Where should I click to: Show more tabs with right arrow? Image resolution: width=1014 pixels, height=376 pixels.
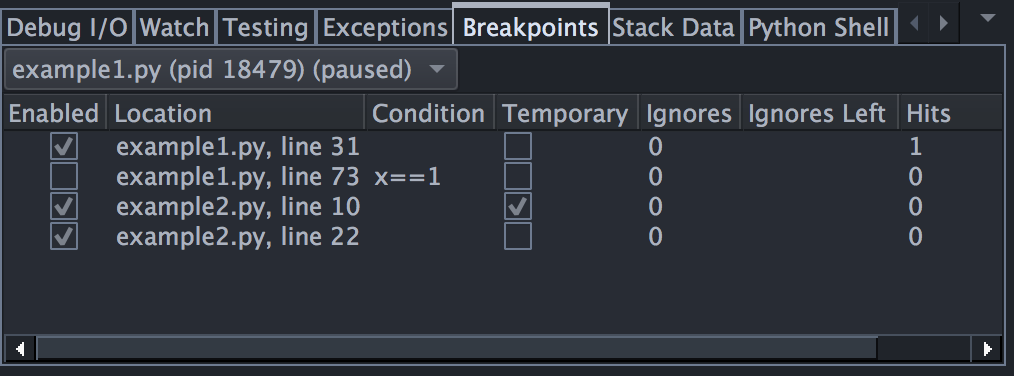coord(944,24)
